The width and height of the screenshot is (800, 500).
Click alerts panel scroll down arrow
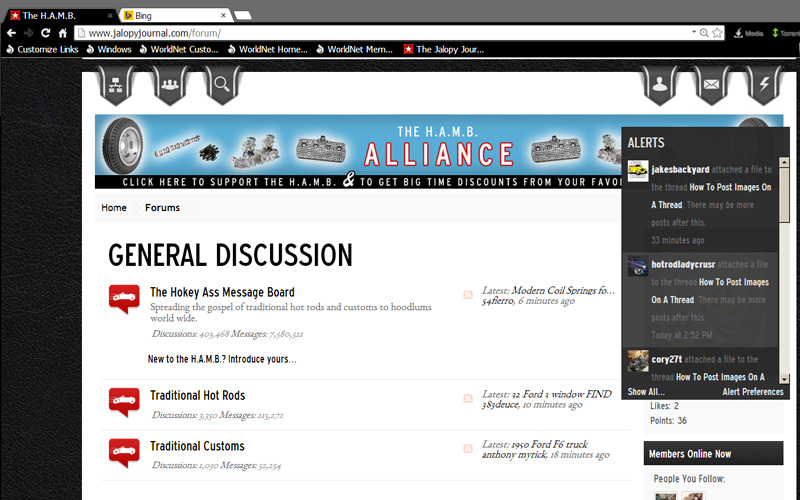[784, 379]
